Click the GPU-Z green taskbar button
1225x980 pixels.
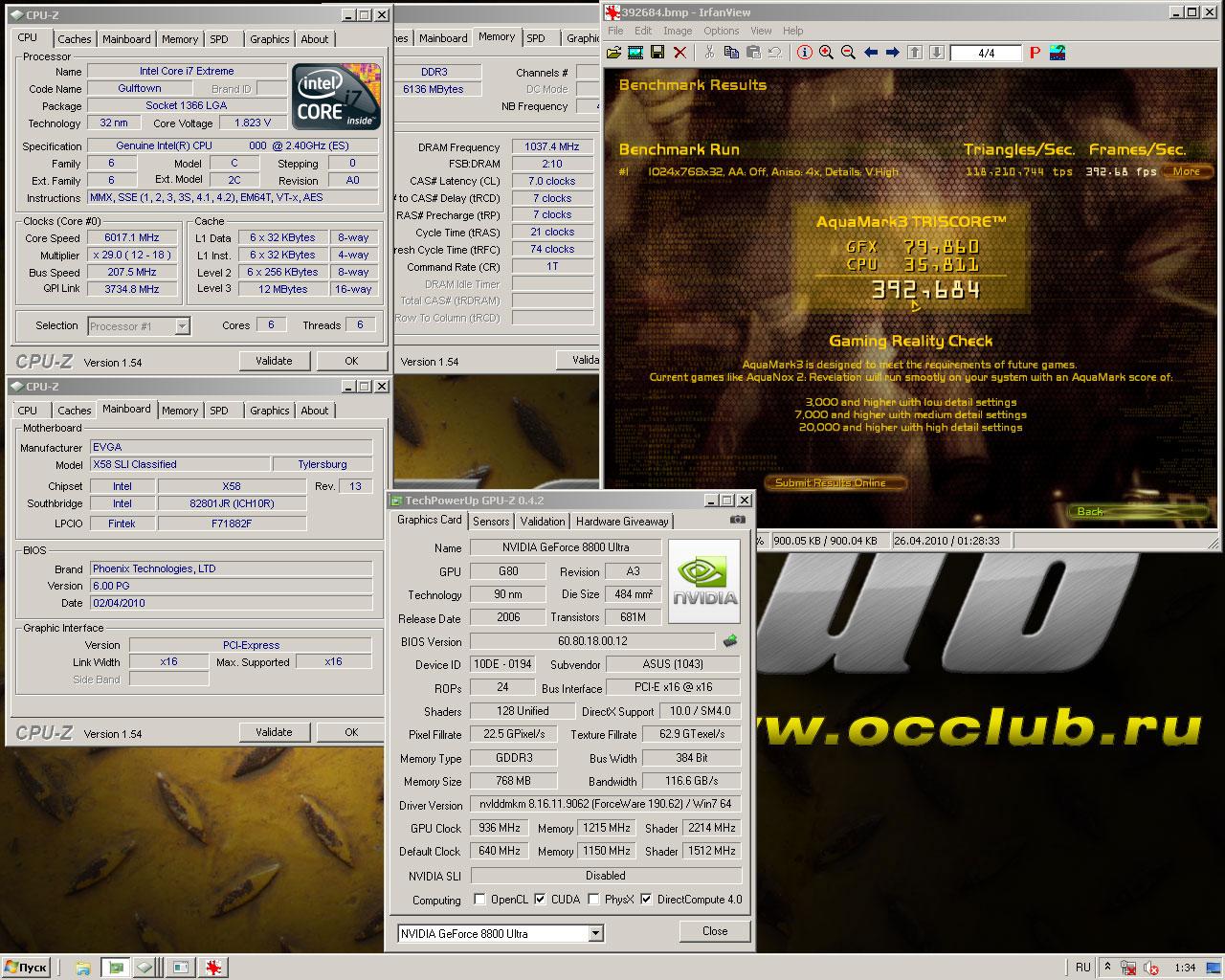coord(116,968)
